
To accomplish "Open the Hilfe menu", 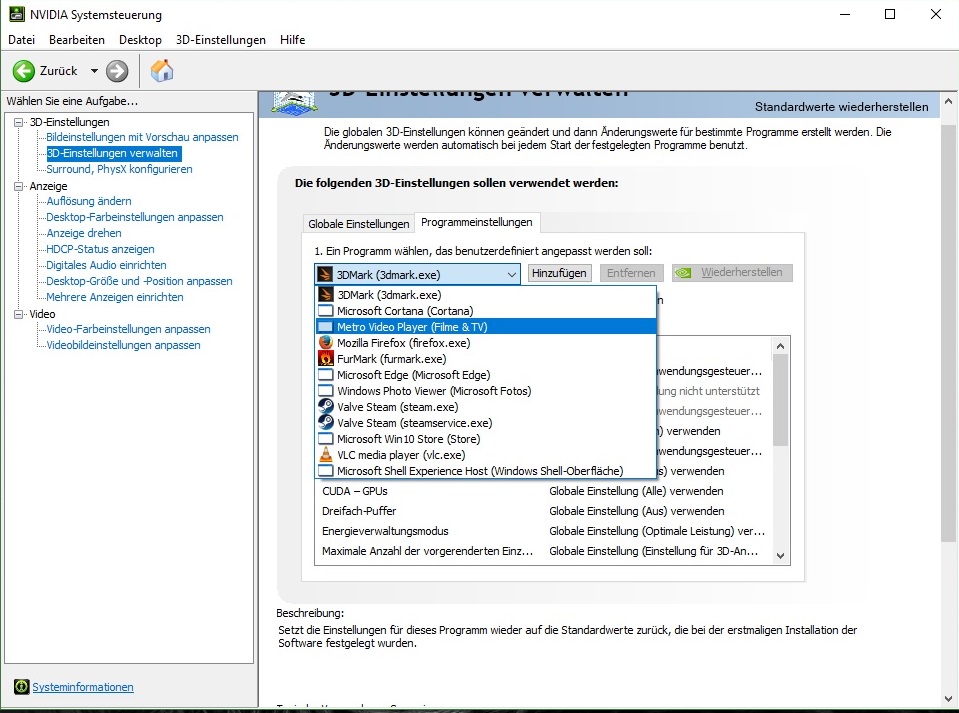I will point(292,40).
